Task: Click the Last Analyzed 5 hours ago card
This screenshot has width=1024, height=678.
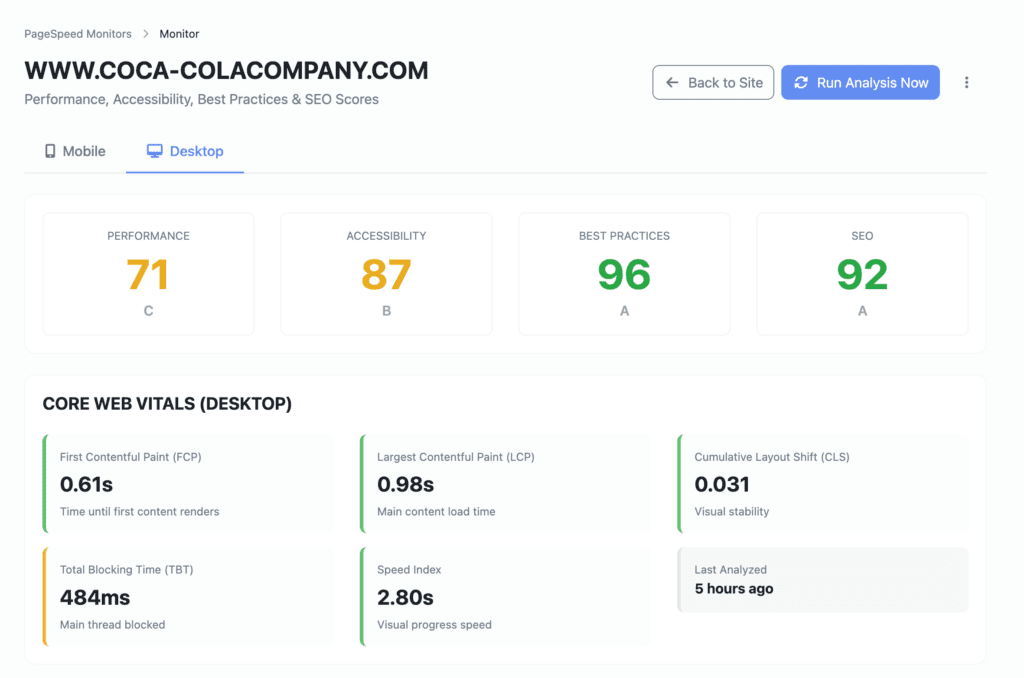Action: pyautogui.click(x=822, y=579)
